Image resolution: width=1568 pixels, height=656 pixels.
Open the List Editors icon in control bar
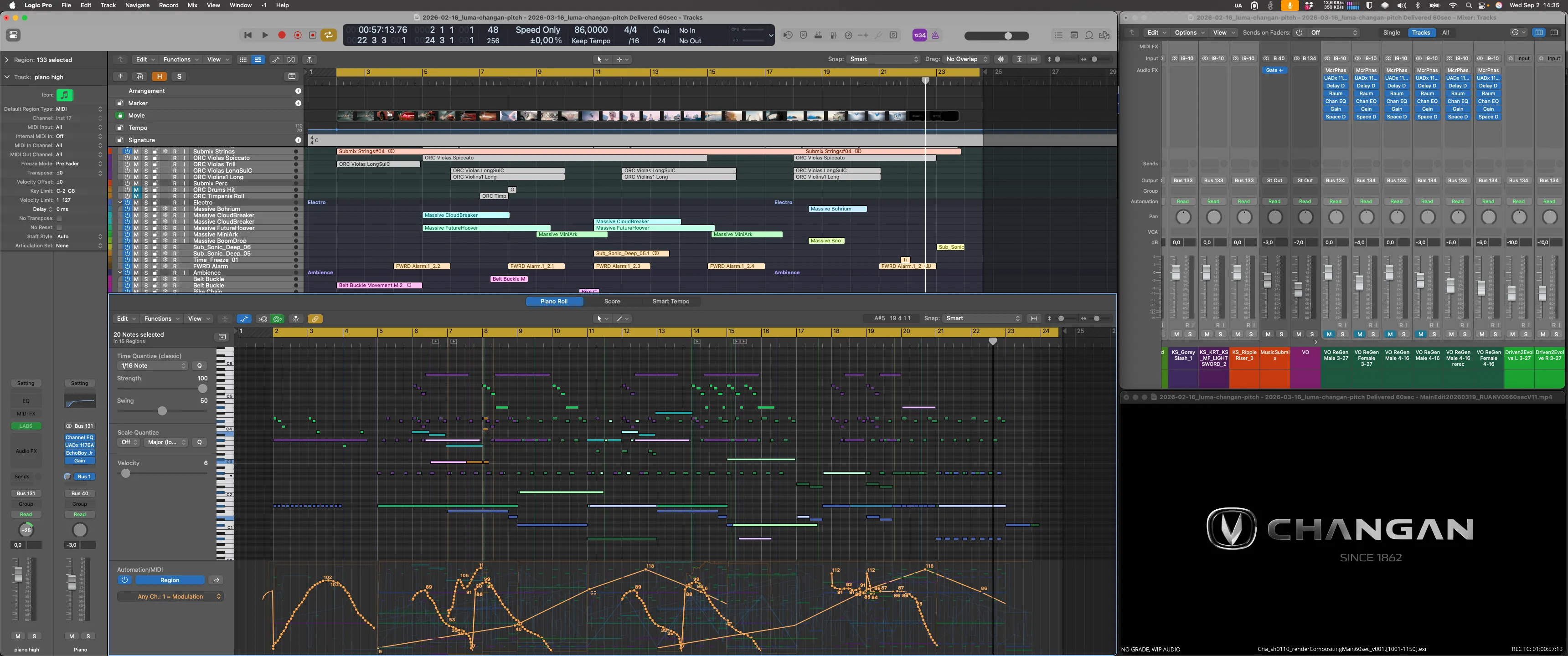click(1058, 35)
